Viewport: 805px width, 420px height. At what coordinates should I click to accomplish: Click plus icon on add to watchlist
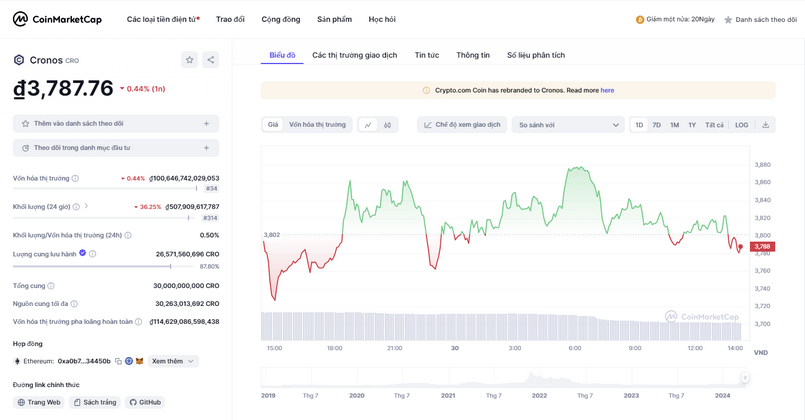tap(206, 124)
